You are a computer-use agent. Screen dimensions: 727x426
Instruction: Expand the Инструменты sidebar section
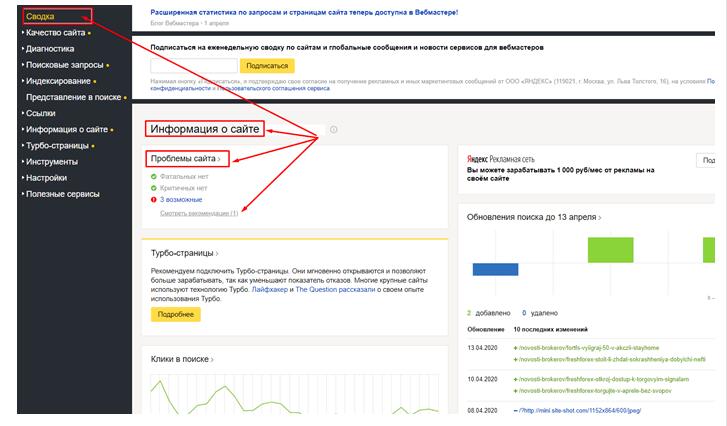coord(51,162)
